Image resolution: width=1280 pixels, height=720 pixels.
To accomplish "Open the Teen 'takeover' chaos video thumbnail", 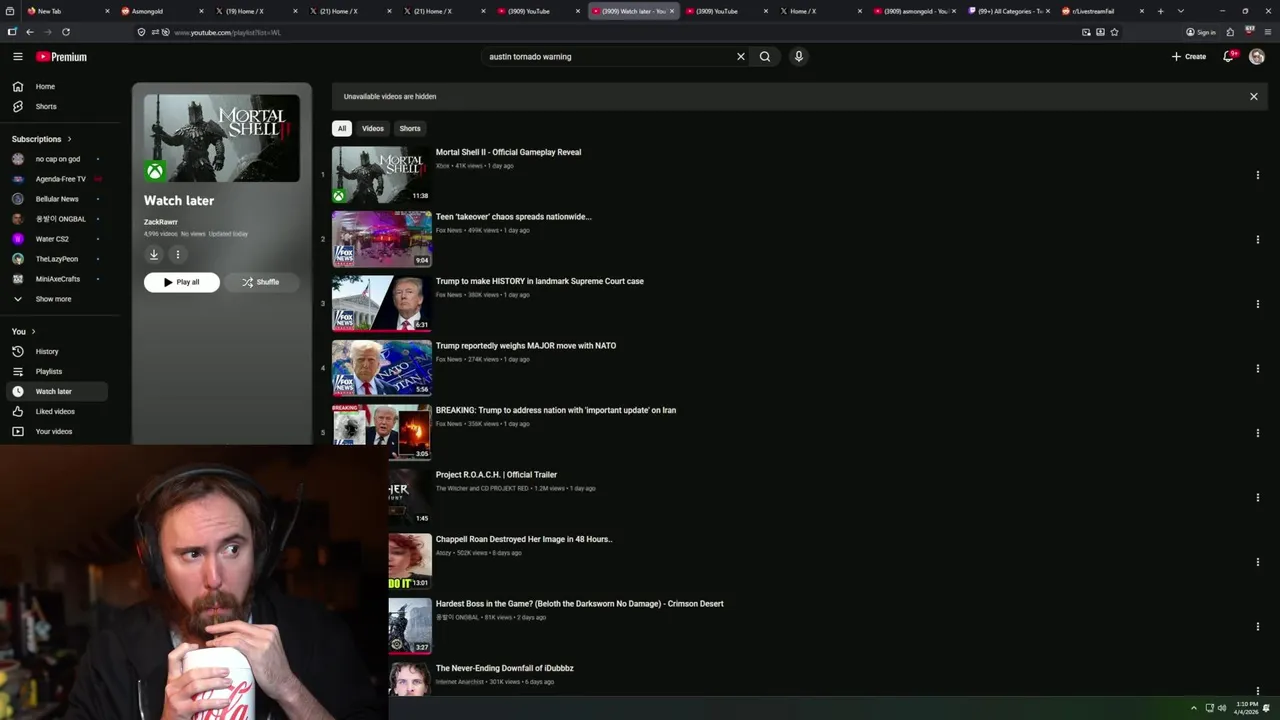I will (x=382, y=239).
